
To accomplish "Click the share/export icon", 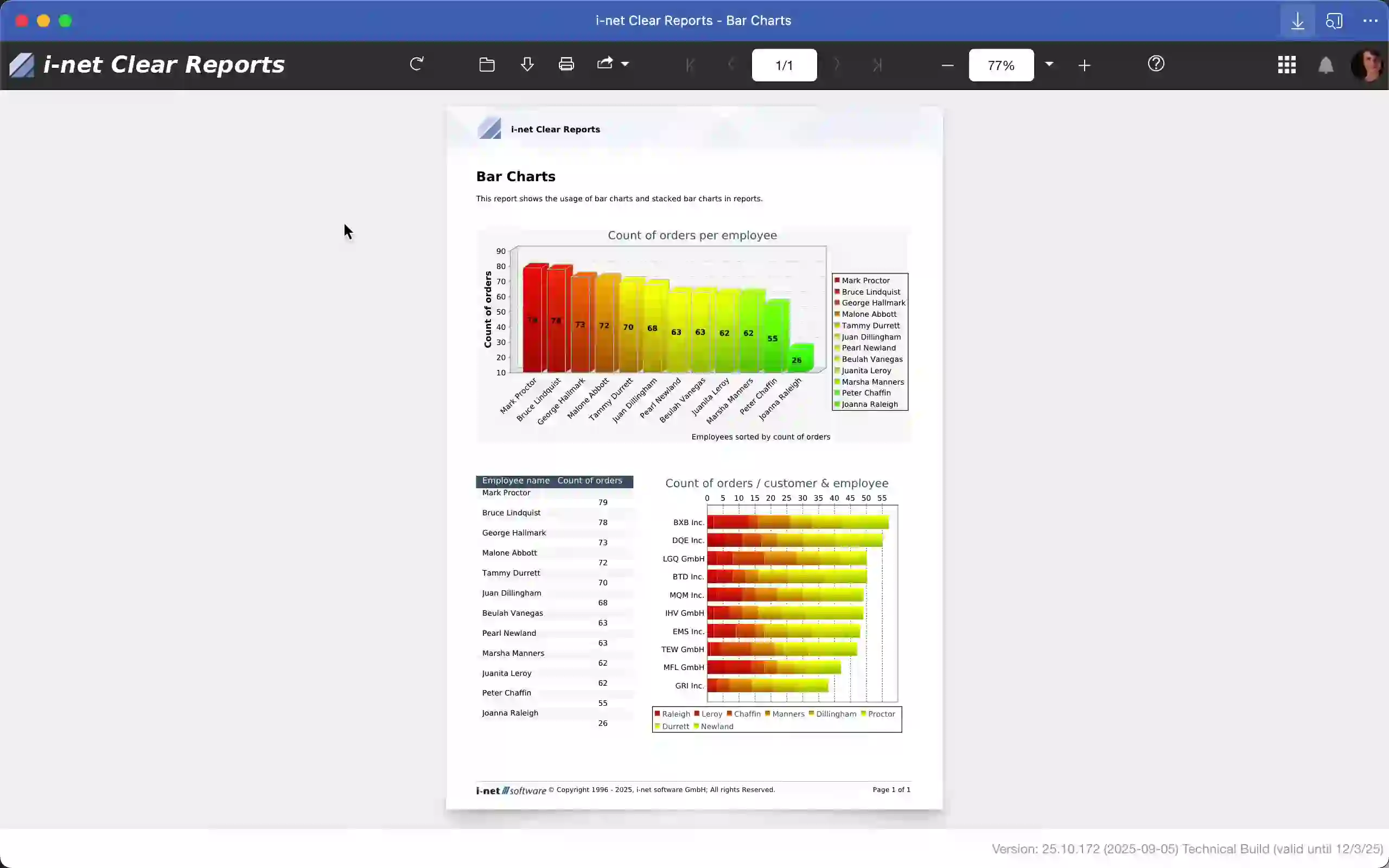I will (x=604, y=63).
